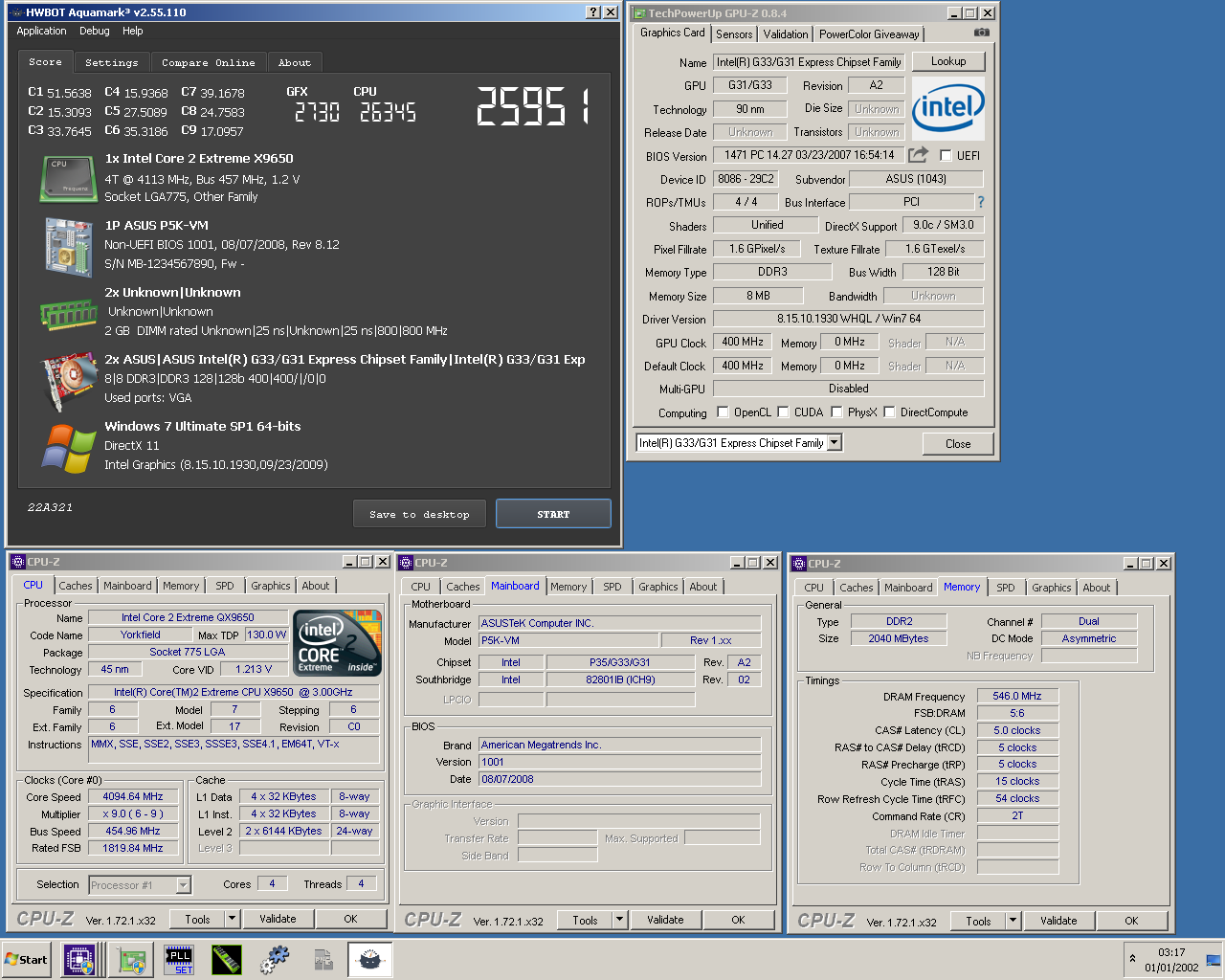This screenshot has width=1225, height=980.
Task: Open the Validation tab in GPU-Z
Action: (786, 33)
